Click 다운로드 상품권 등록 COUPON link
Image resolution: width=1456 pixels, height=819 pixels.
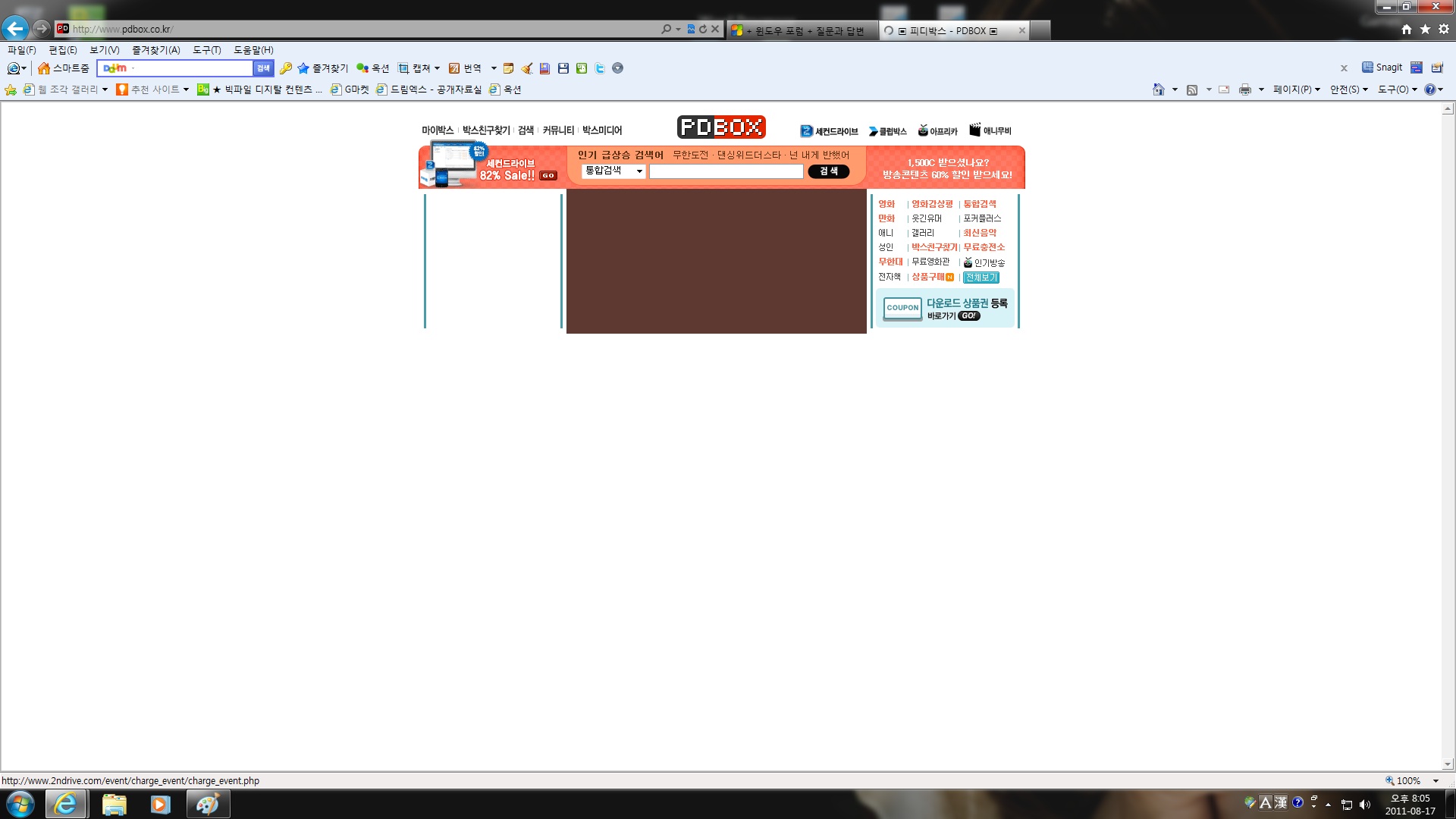[945, 308]
